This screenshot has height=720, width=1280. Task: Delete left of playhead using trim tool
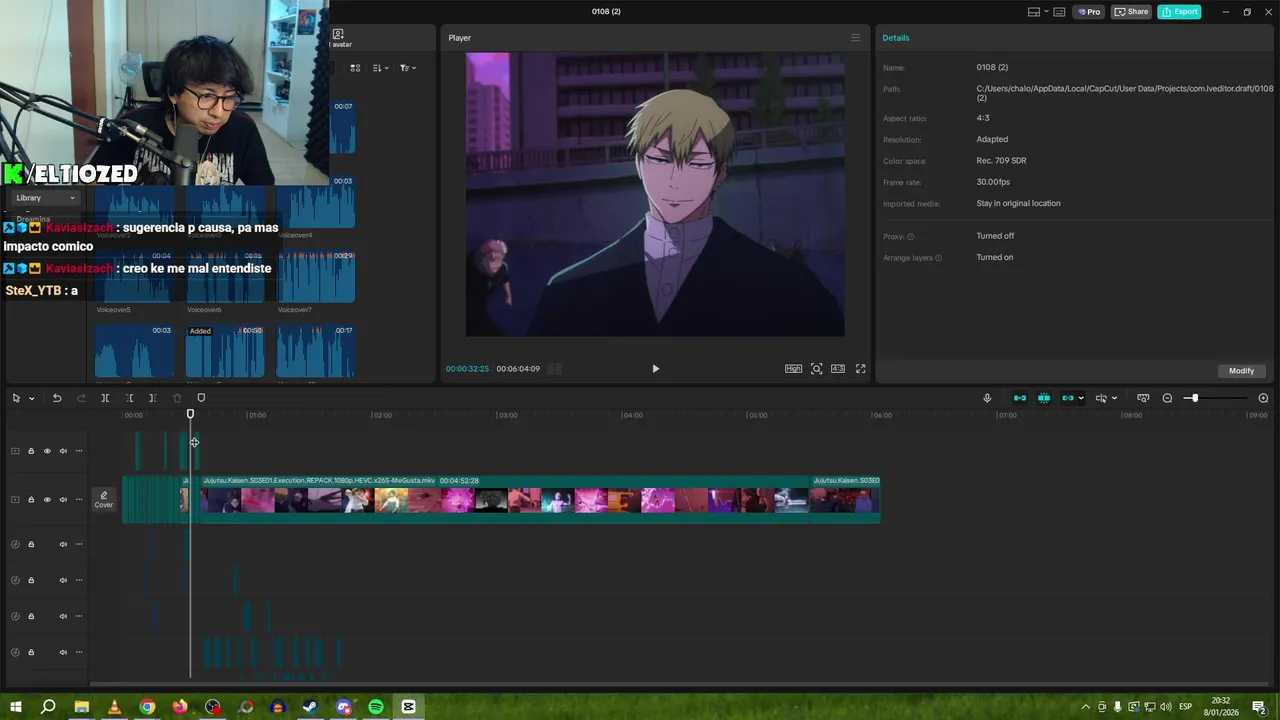click(x=129, y=398)
